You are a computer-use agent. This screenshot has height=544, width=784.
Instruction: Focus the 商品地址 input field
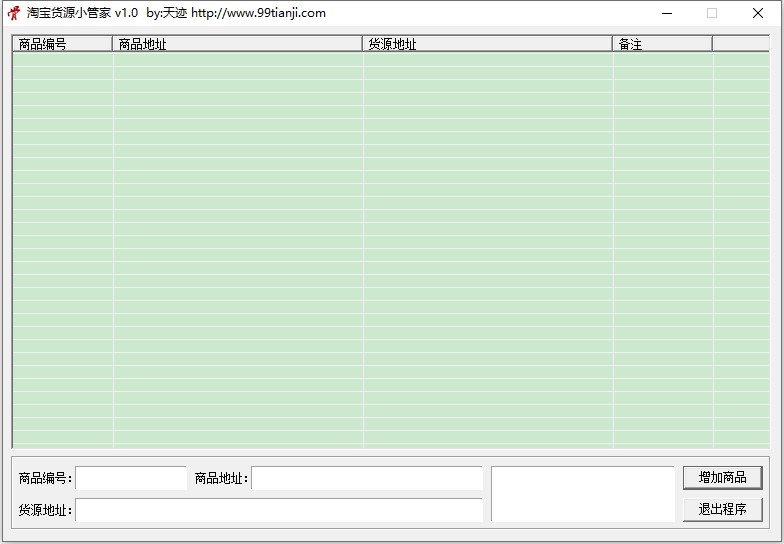pyautogui.click(x=367, y=478)
